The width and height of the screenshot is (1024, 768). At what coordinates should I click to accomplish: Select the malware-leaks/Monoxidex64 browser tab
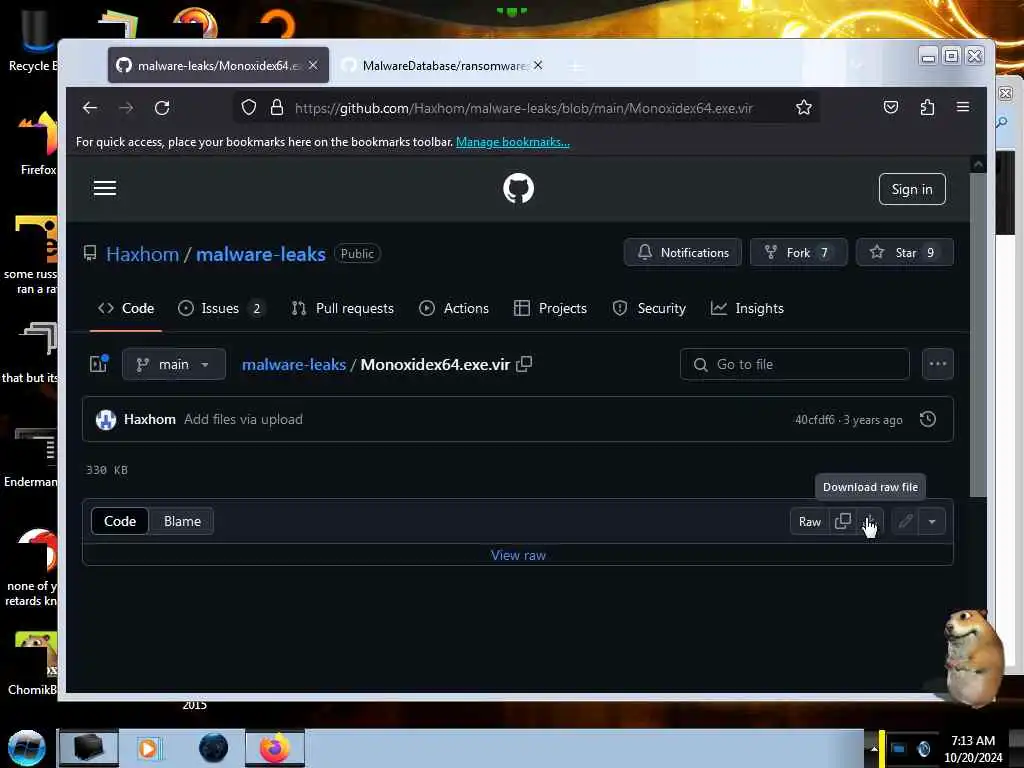(218, 65)
